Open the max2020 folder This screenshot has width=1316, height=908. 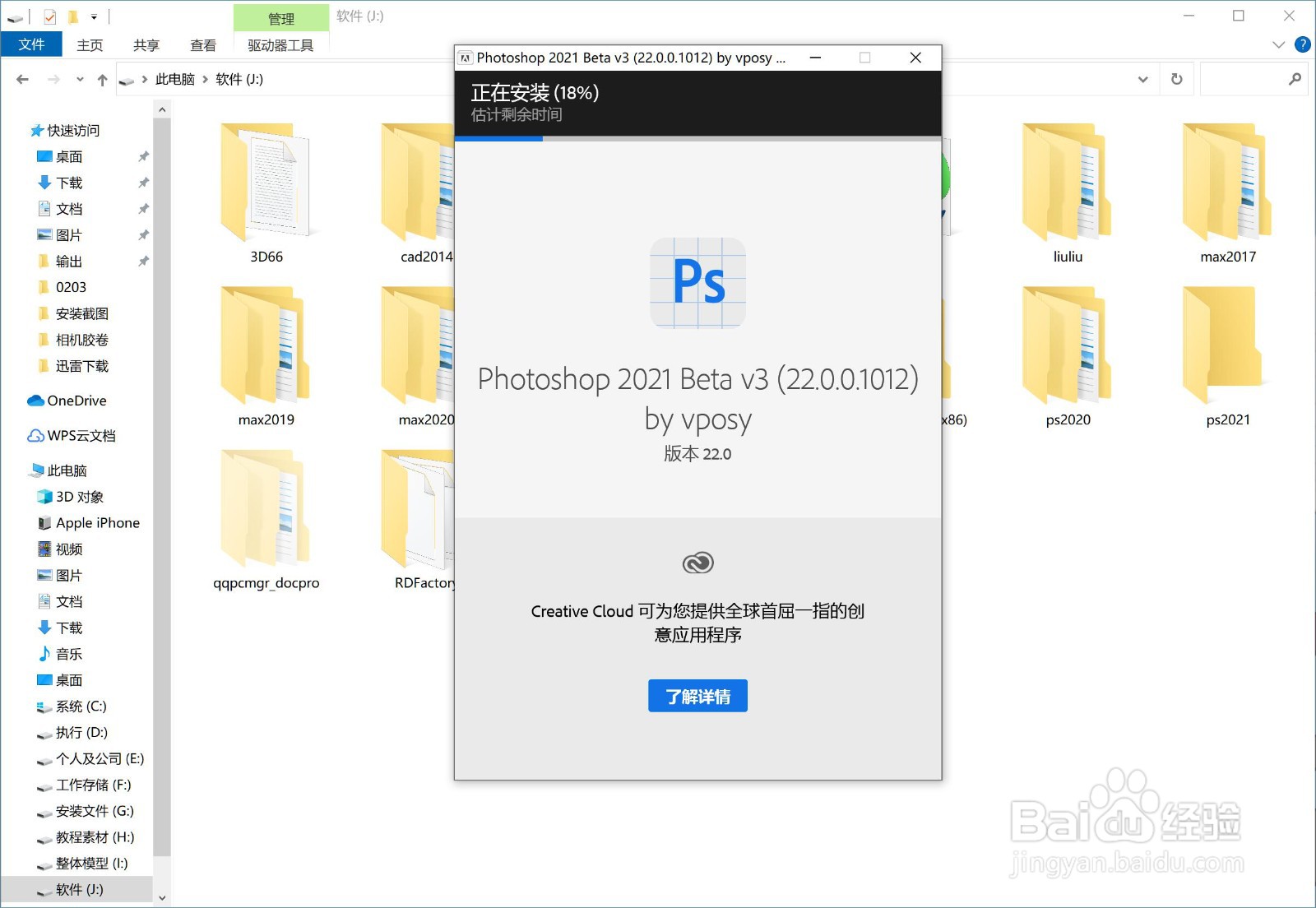[417, 357]
